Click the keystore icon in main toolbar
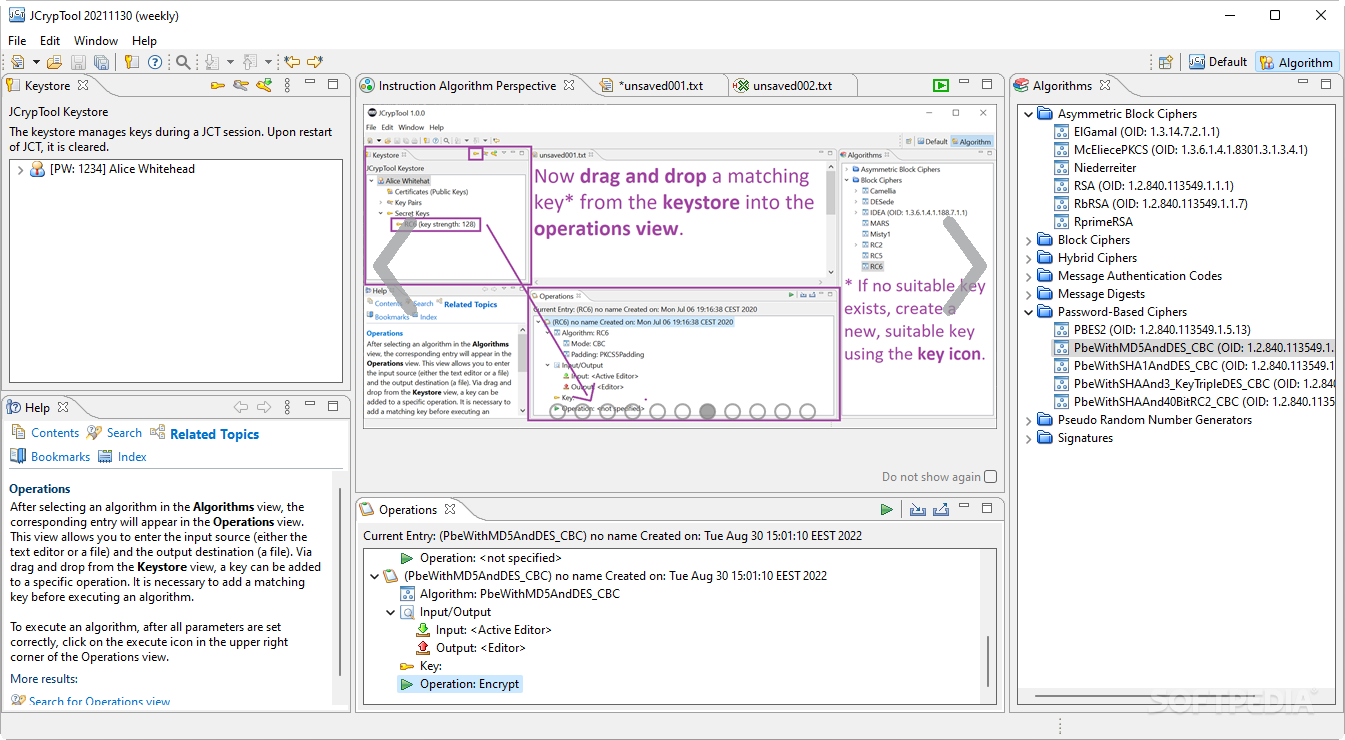Viewport: 1345px width, 740px height. [x=132, y=62]
